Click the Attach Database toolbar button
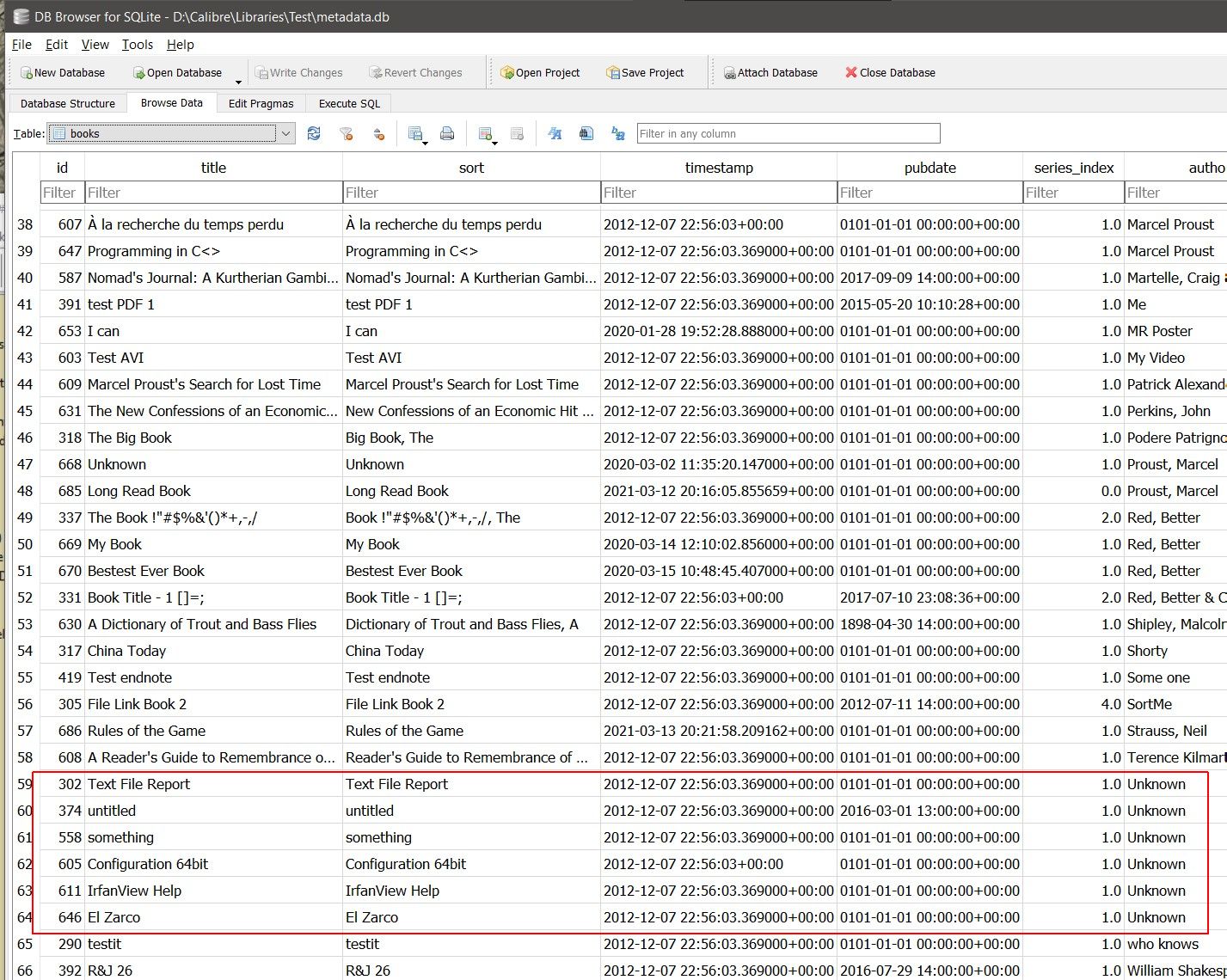The image size is (1227, 980). pos(770,73)
